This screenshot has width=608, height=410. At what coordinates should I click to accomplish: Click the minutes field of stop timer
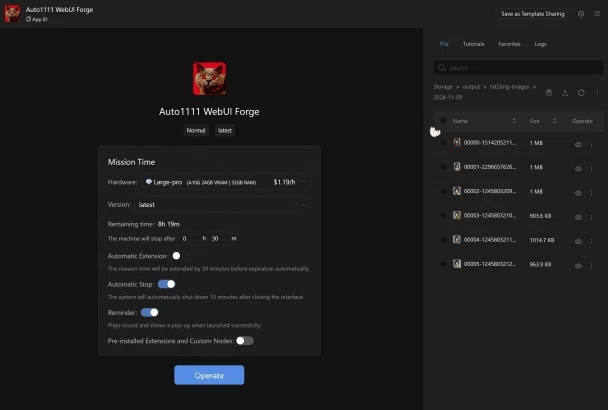[x=219, y=238]
